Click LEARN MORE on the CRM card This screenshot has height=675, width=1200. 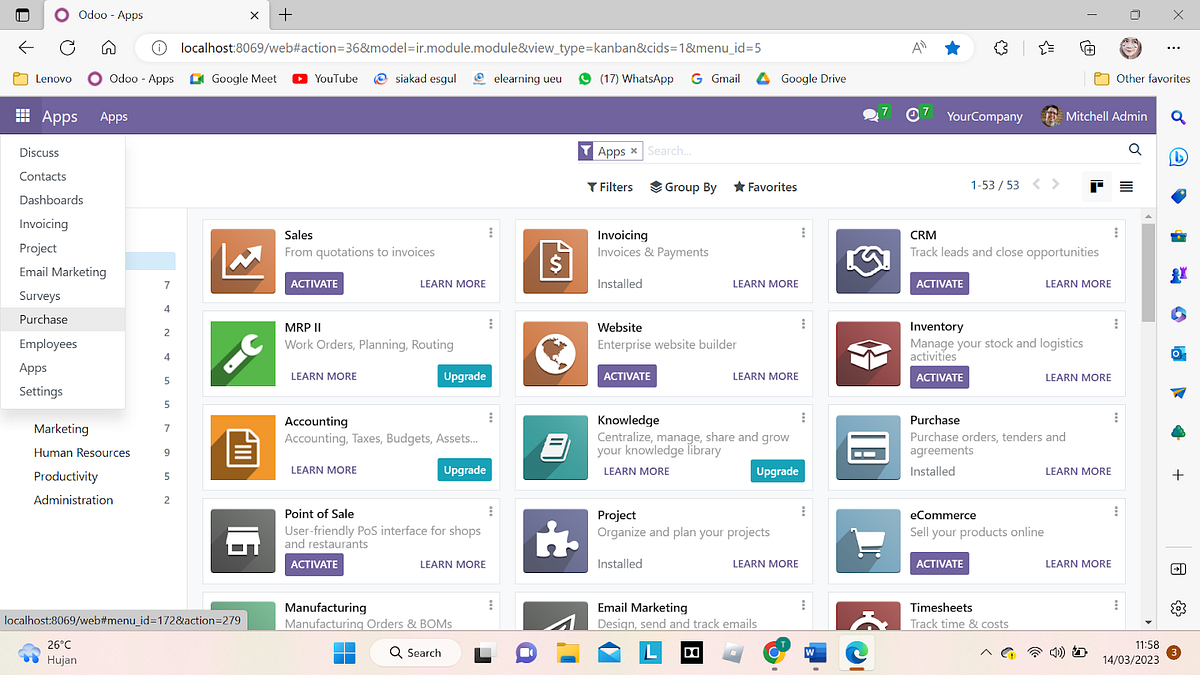[1078, 283]
